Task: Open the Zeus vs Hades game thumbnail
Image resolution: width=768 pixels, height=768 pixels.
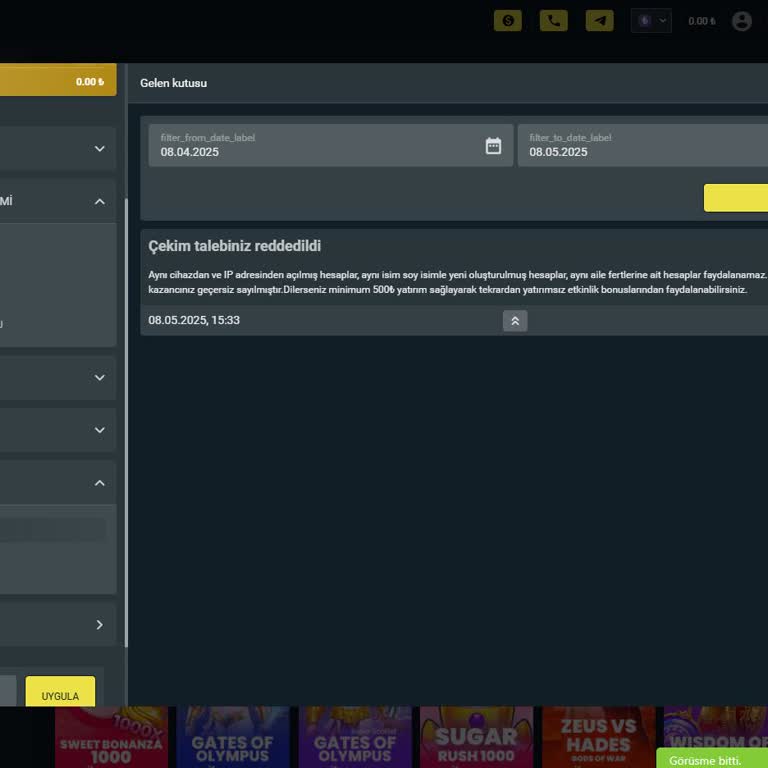Action: tap(599, 737)
